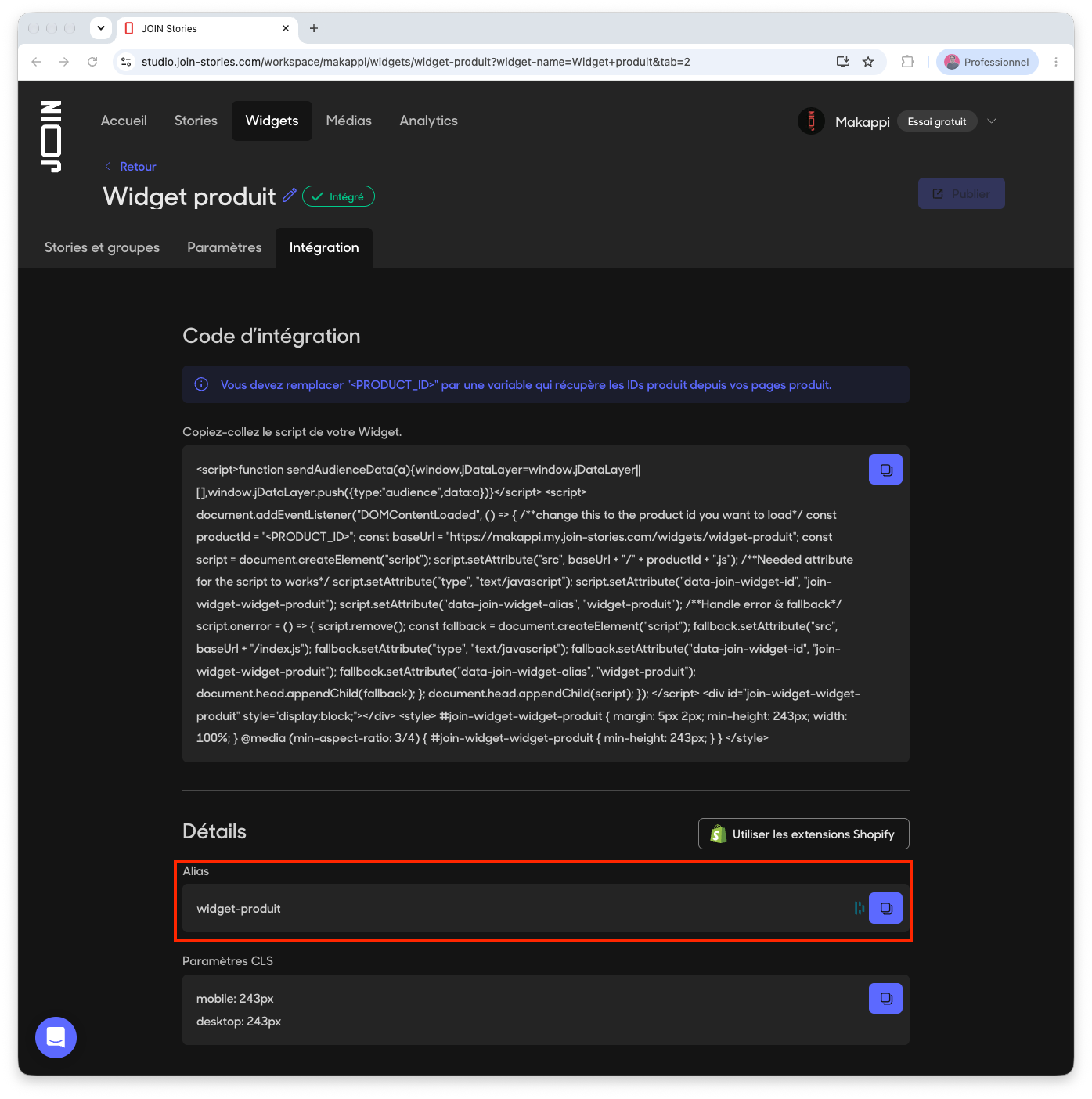
Task: Copy the integration script code
Action: coord(885,470)
